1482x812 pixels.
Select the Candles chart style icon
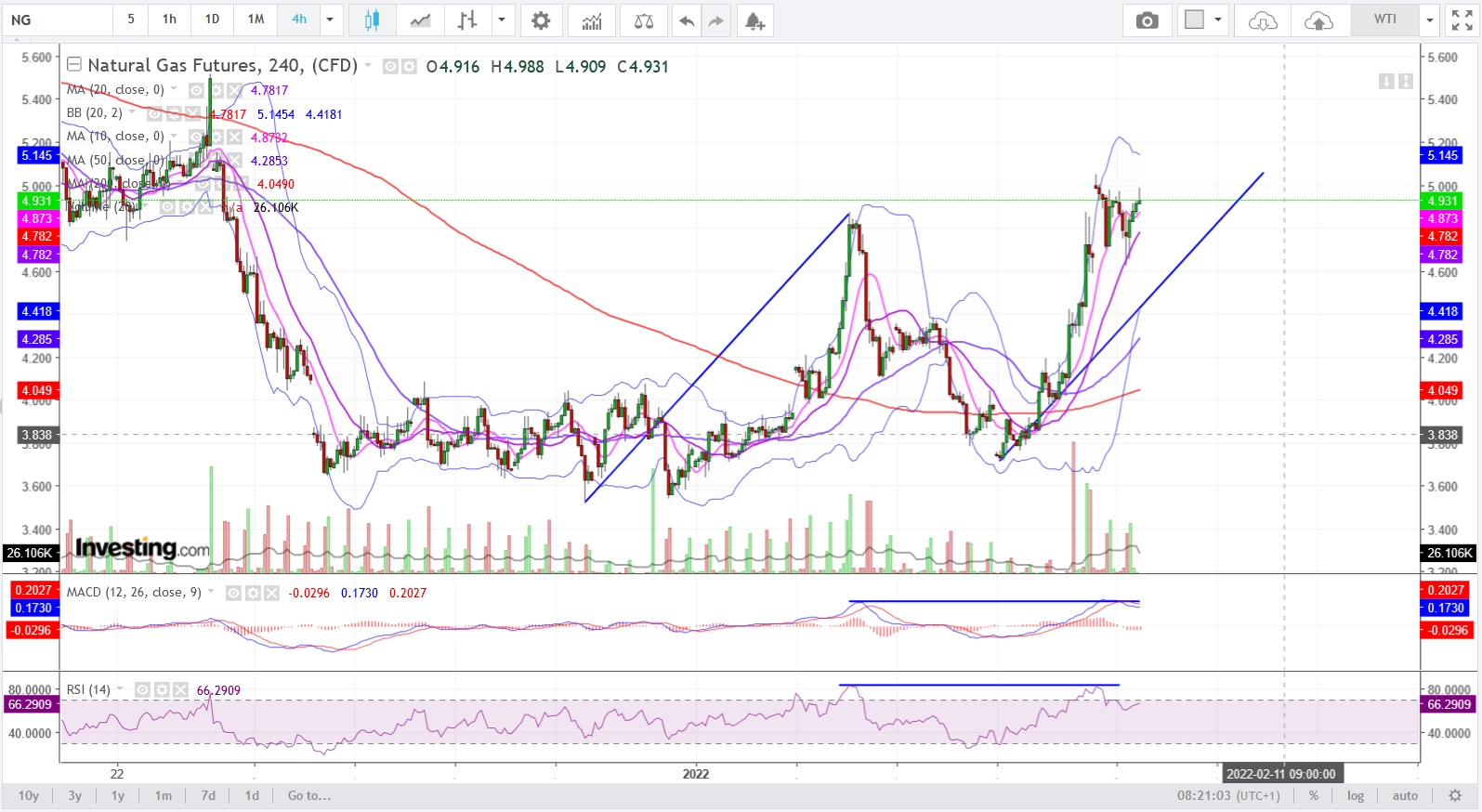coord(372,20)
